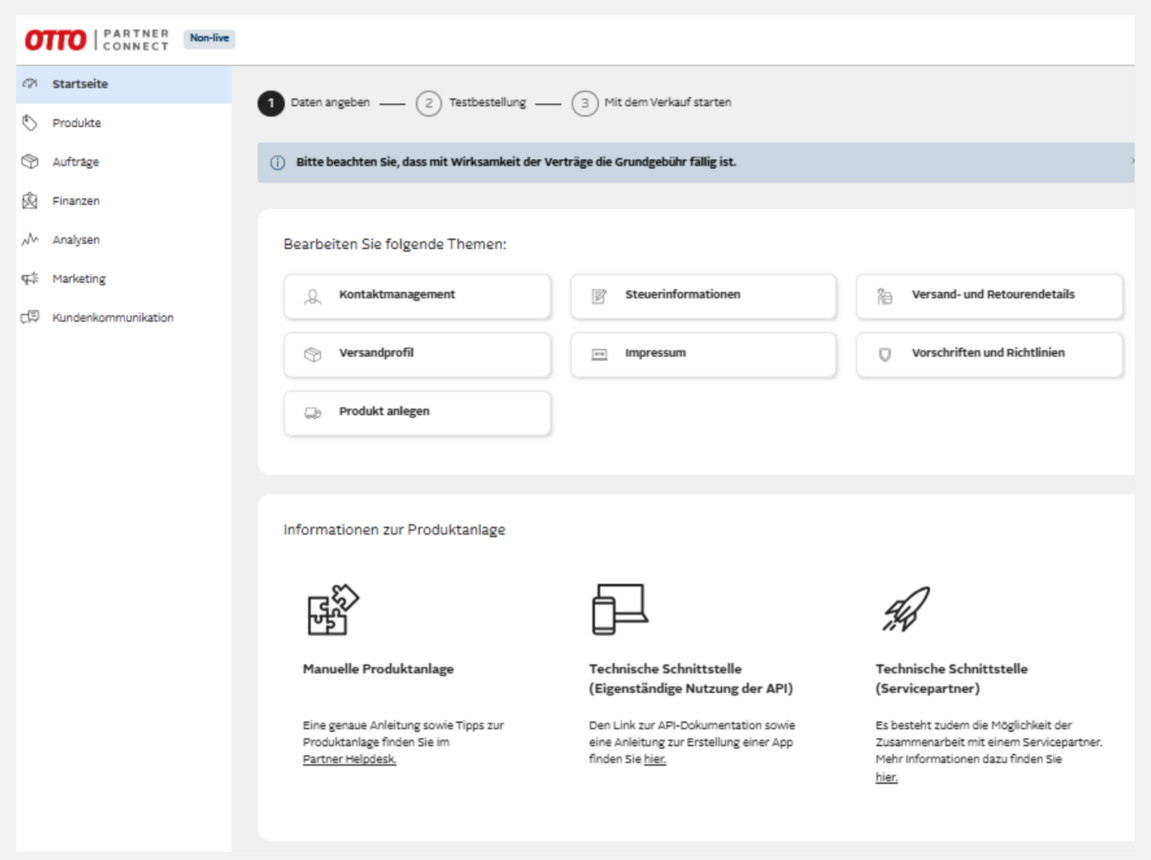The image size is (1151, 860).
Task: Select the Versandprofil package icon
Action: click(313, 353)
